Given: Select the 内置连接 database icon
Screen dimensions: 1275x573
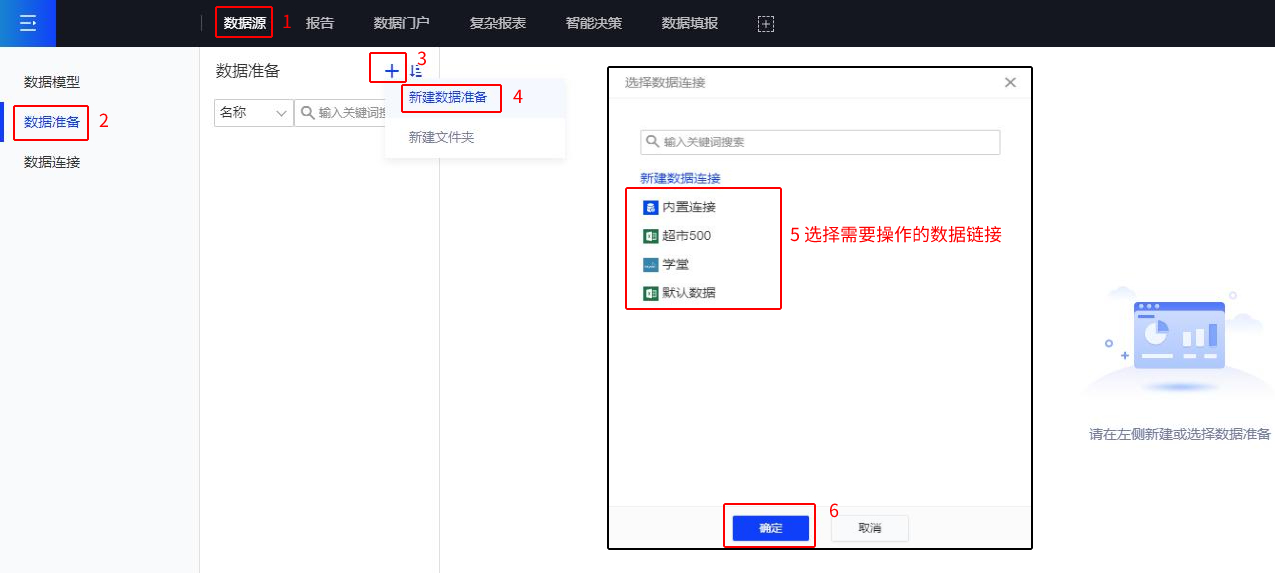Looking at the screenshot, I should coord(650,207).
